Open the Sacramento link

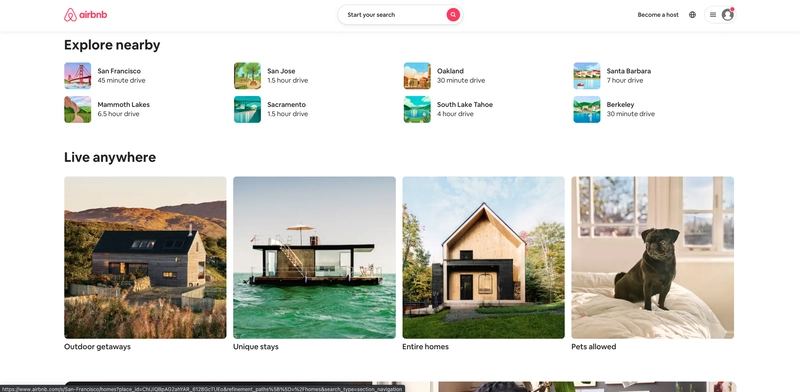tap(286, 105)
